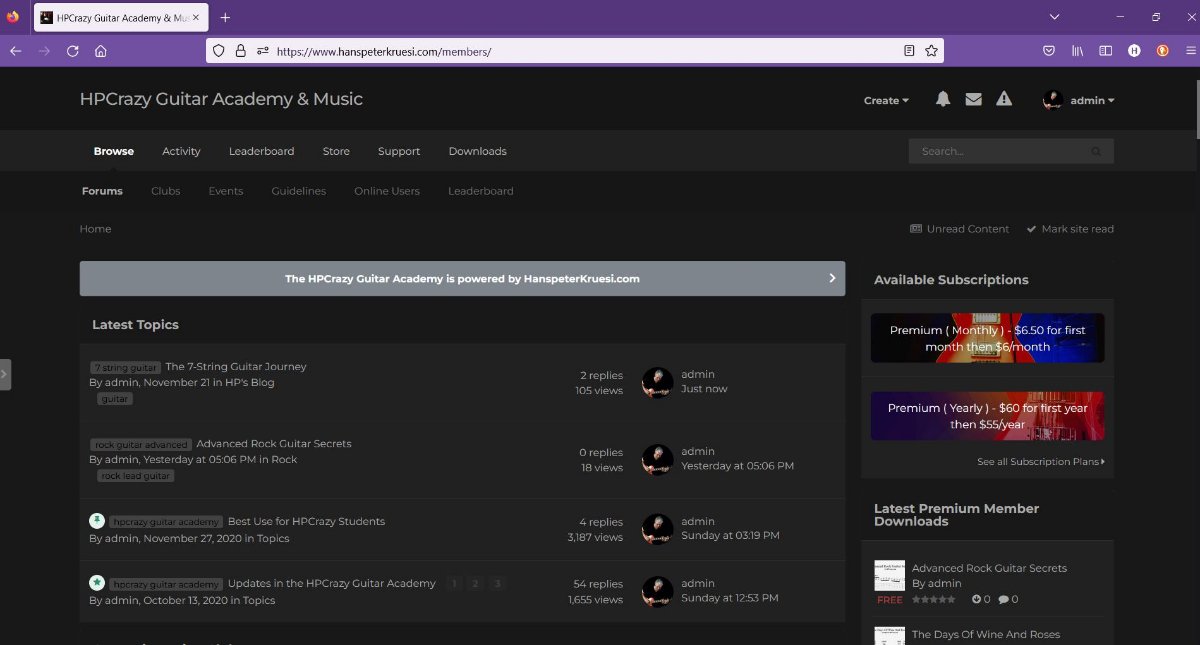Image resolution: width=1200 pixels, height=645 pixels.
Task: Click admin avatar in Advanced Rock Guitar row
Action: coord(657,459)
